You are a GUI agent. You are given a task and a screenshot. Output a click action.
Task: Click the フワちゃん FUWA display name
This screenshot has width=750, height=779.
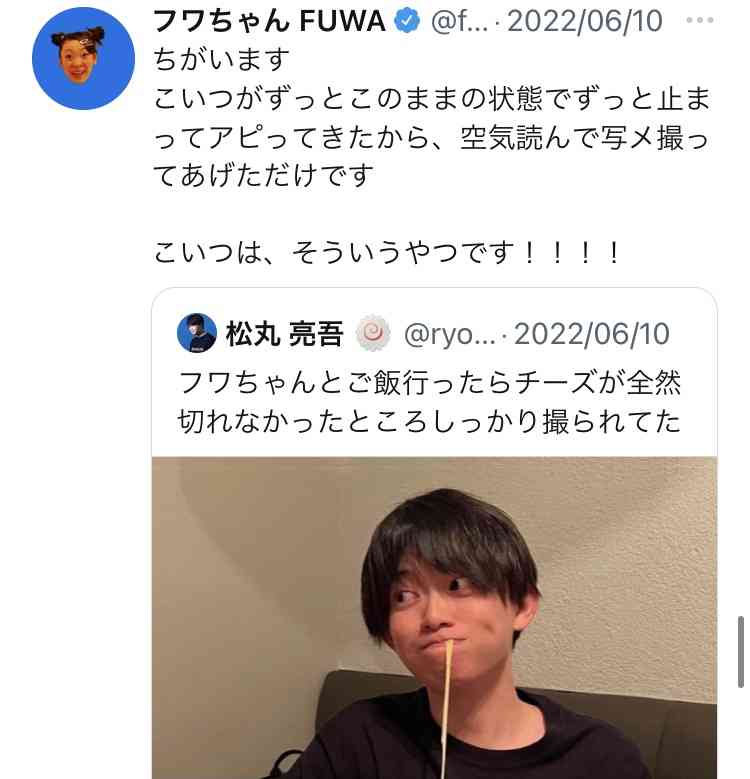point(269,21)
